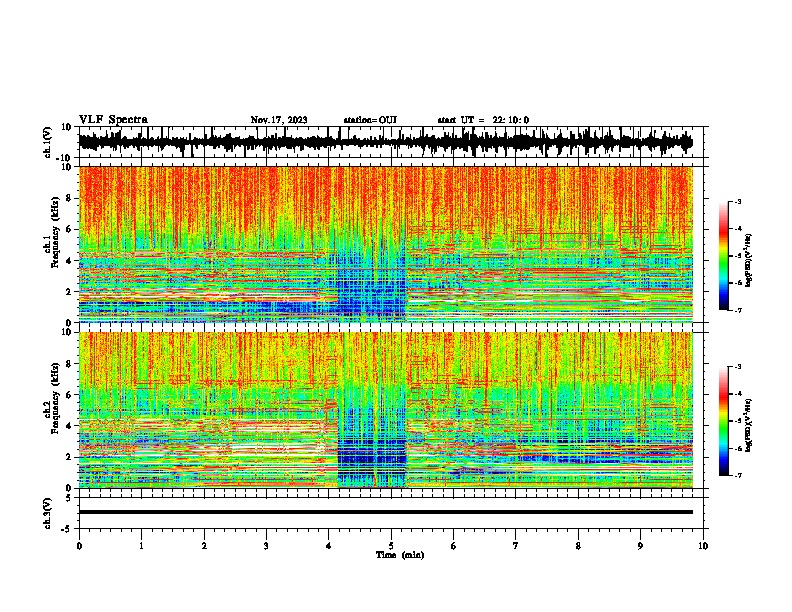Click the "-3" label on ch.1 color bar

pyautogui.click(x=738, y=201)
